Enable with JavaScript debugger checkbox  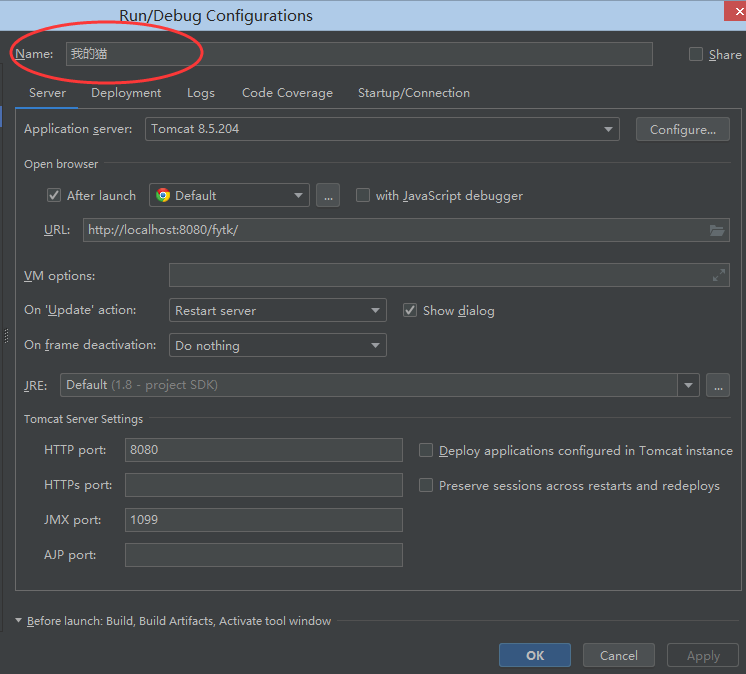(x=363, y=195)
